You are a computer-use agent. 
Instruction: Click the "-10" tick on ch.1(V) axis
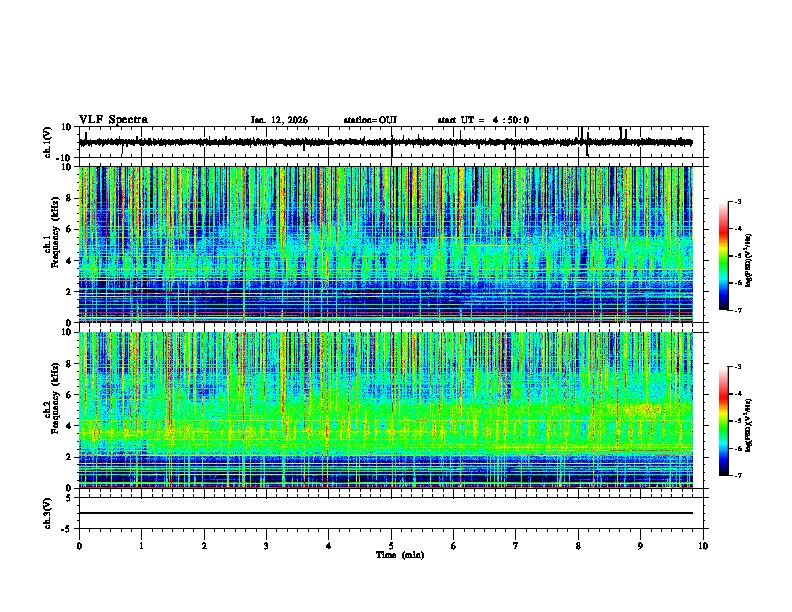[x=65, y=158]
